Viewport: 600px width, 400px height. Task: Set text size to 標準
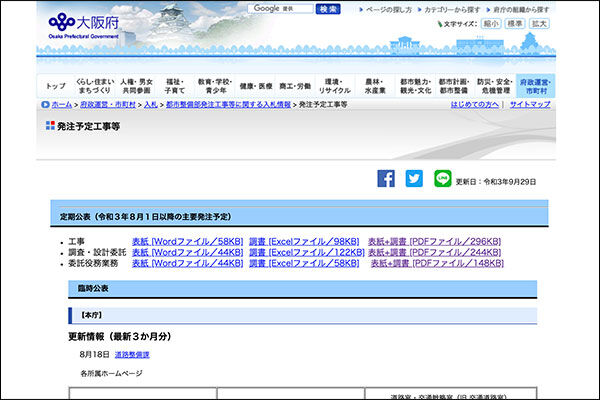tap(515, 24)
